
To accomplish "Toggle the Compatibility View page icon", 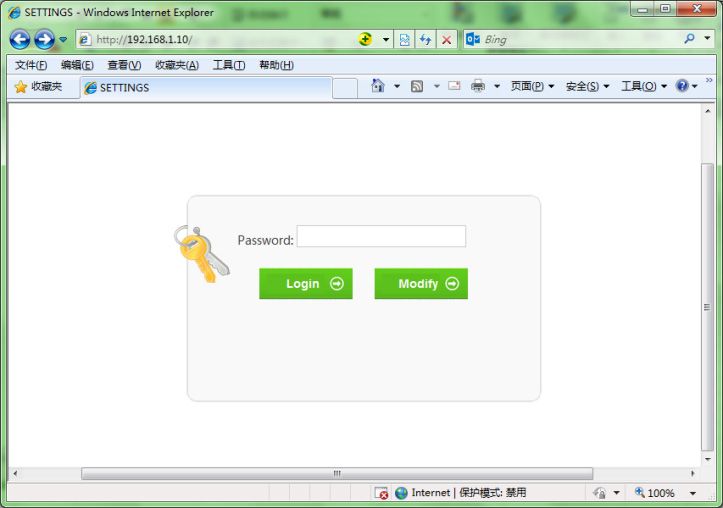I will coord(404,40).
